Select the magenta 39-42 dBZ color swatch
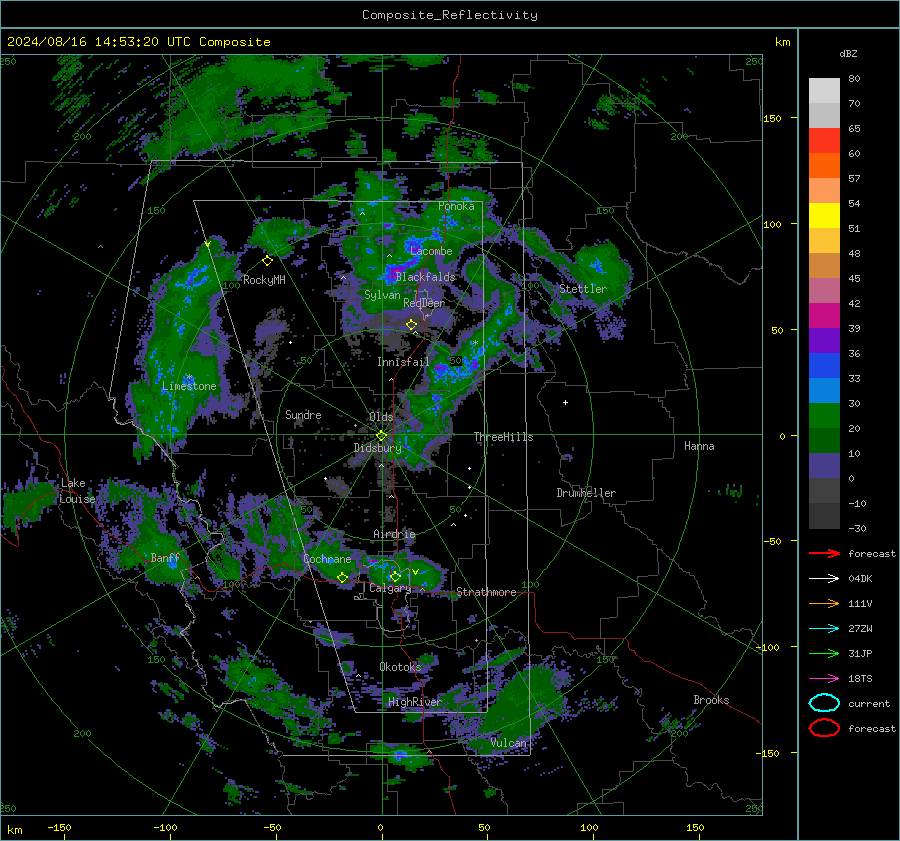The height and width of the screenshot is (841, 900). [824, 316]
